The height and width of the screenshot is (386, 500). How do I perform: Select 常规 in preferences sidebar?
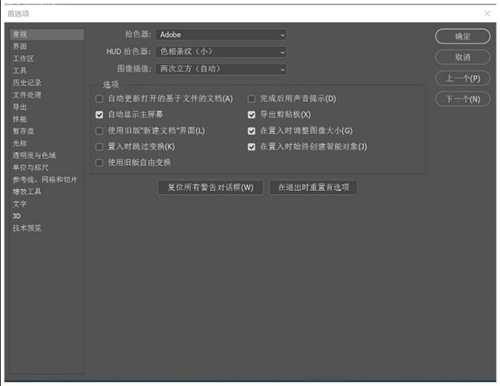coord(46,34)
